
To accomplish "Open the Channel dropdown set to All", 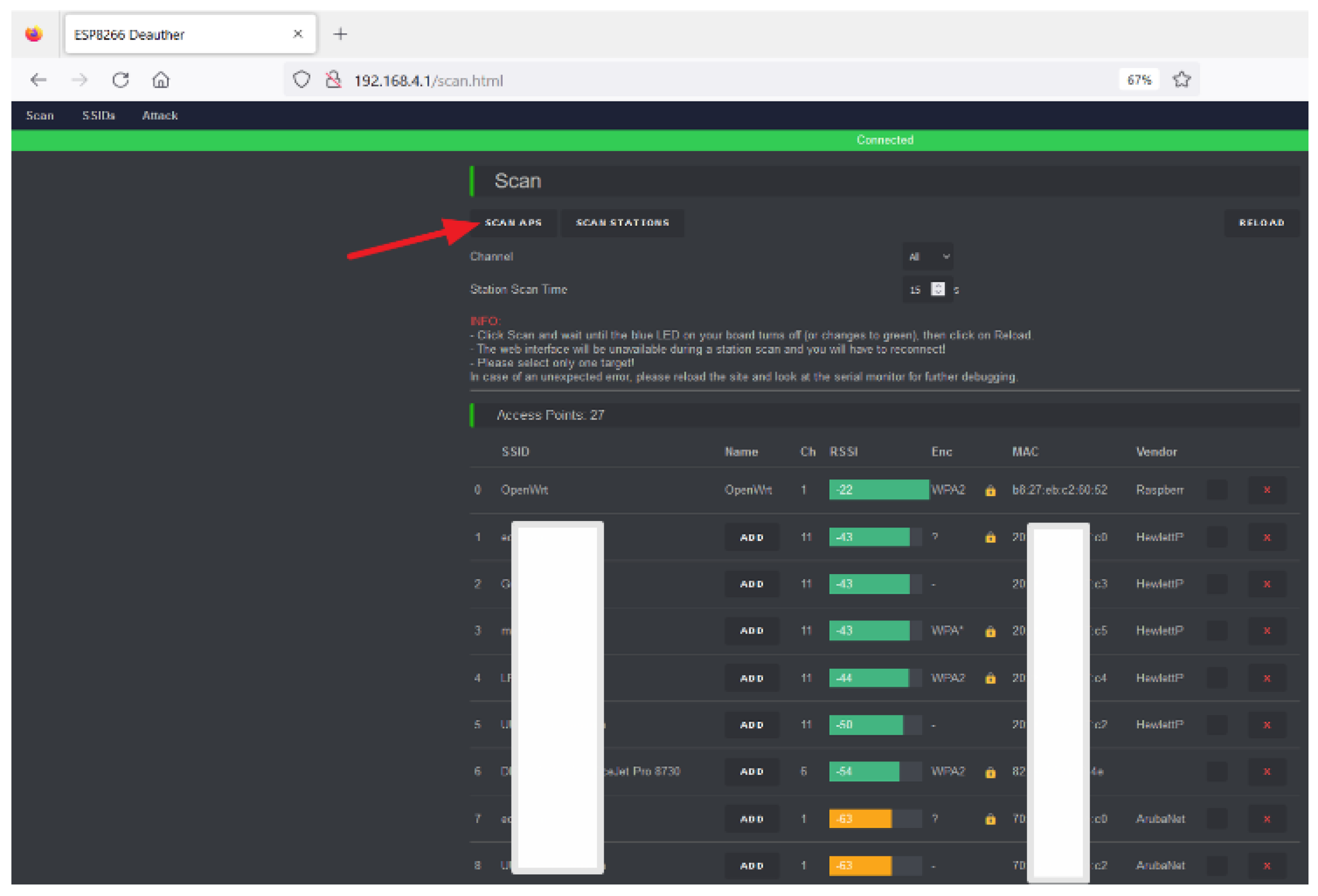I will [927, 256].
